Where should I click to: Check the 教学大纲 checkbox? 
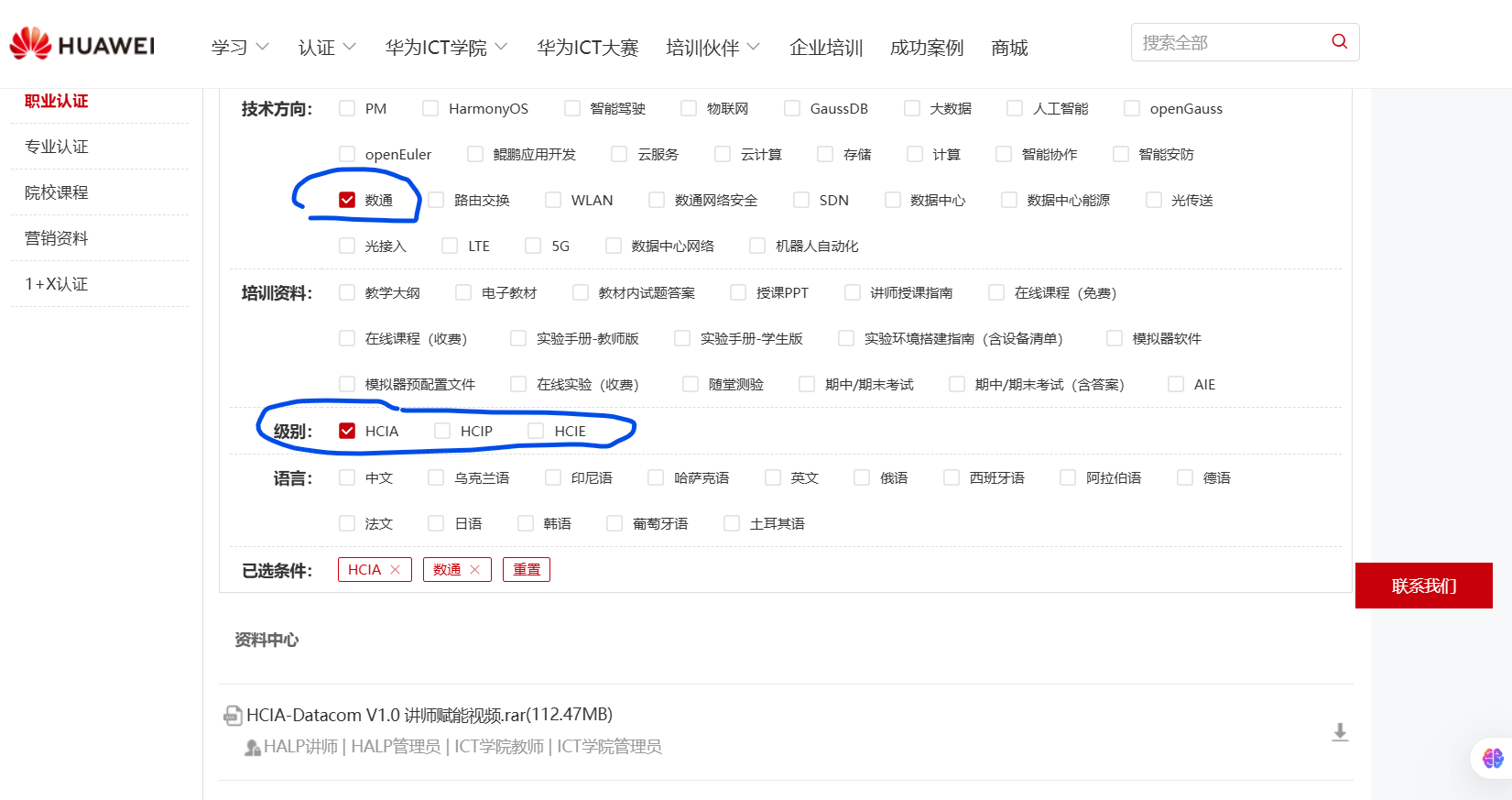click(x=347, y=292)
